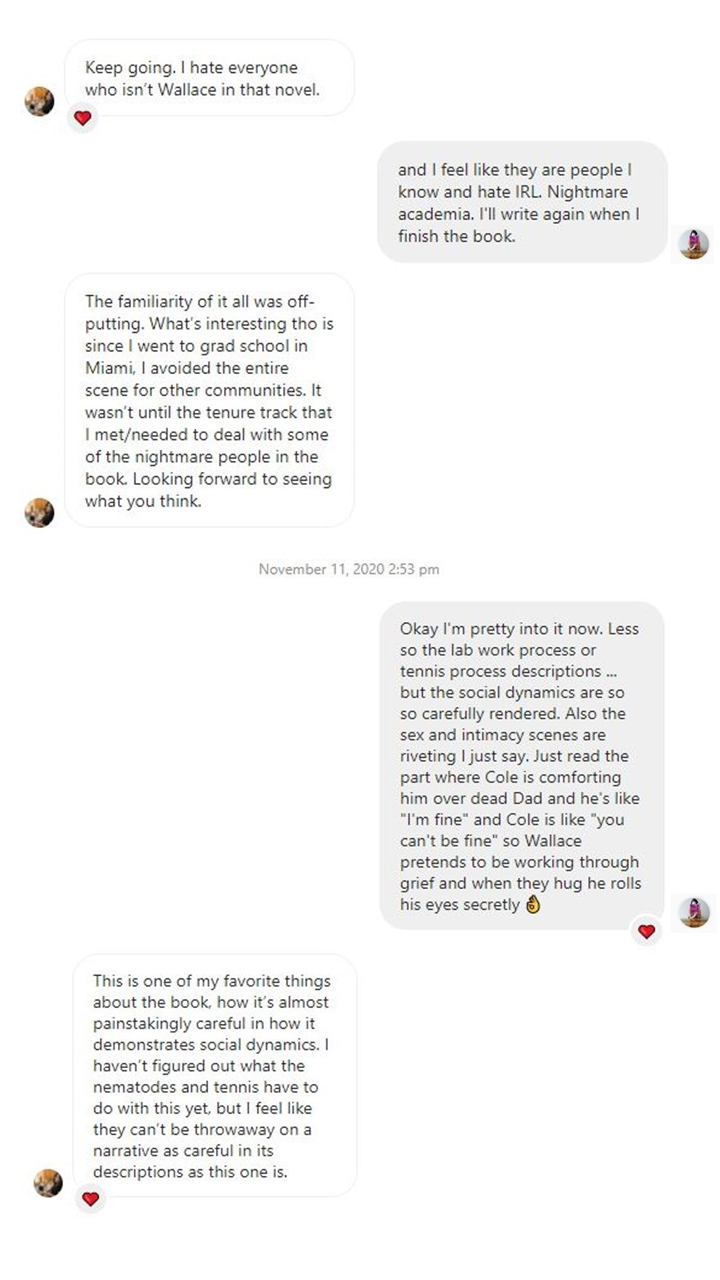Toggle the heart under the "nematodes and tennis" message

click(91, 1198)
